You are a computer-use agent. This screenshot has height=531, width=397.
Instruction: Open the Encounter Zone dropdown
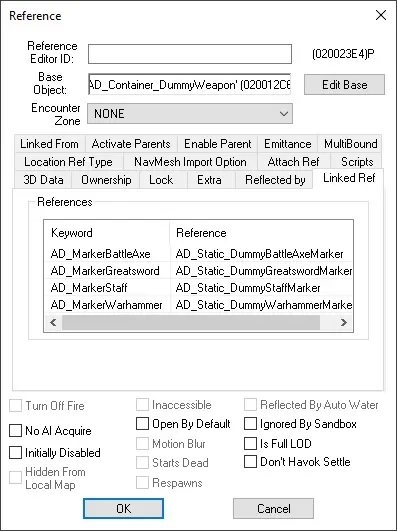[190, 113]
